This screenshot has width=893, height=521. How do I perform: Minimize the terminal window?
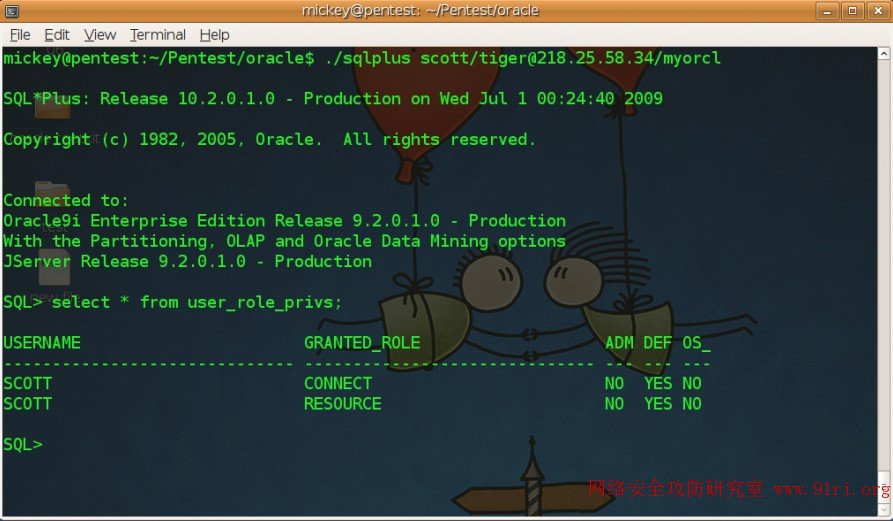(x=827, y=11)
